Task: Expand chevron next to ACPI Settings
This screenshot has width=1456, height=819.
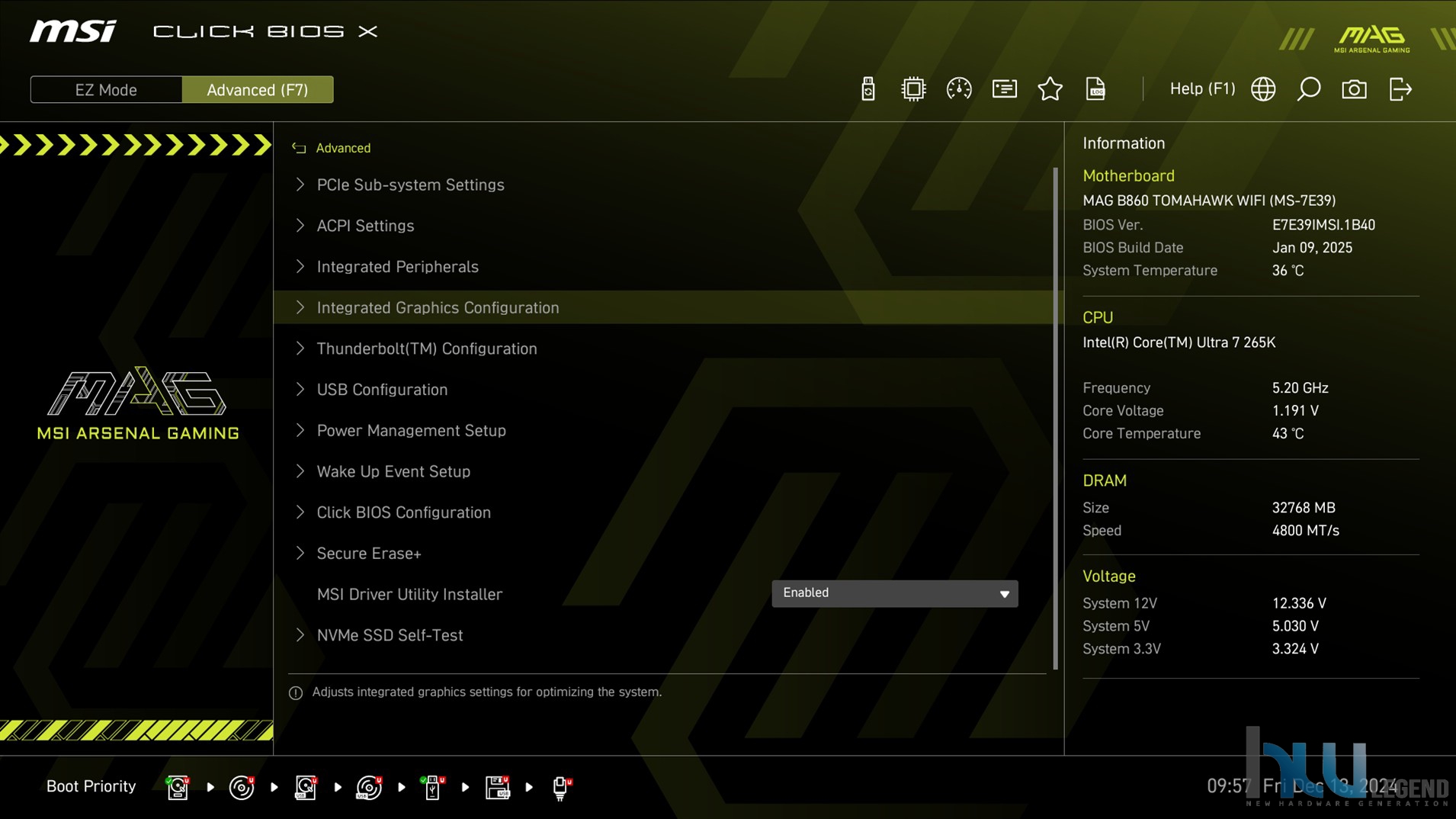Action: 300,226
